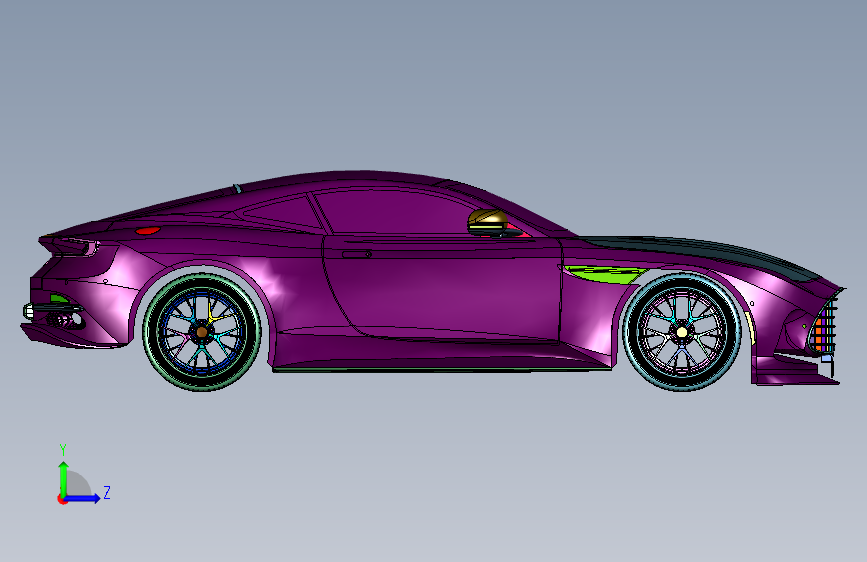Image resolution: width=867 pixels, height=562 pixels.
Task: Pick the rear exhaust outlet on bumper
Action: pos(64,320)
